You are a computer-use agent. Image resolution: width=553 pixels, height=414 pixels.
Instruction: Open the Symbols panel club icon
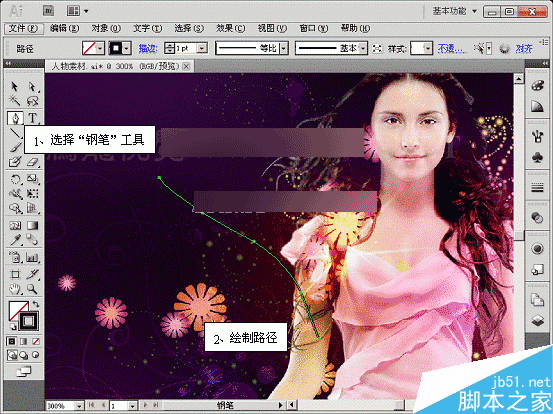pos(537,157)
